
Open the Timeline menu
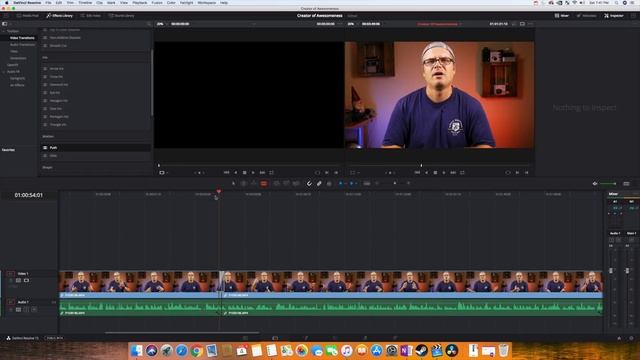85,3
